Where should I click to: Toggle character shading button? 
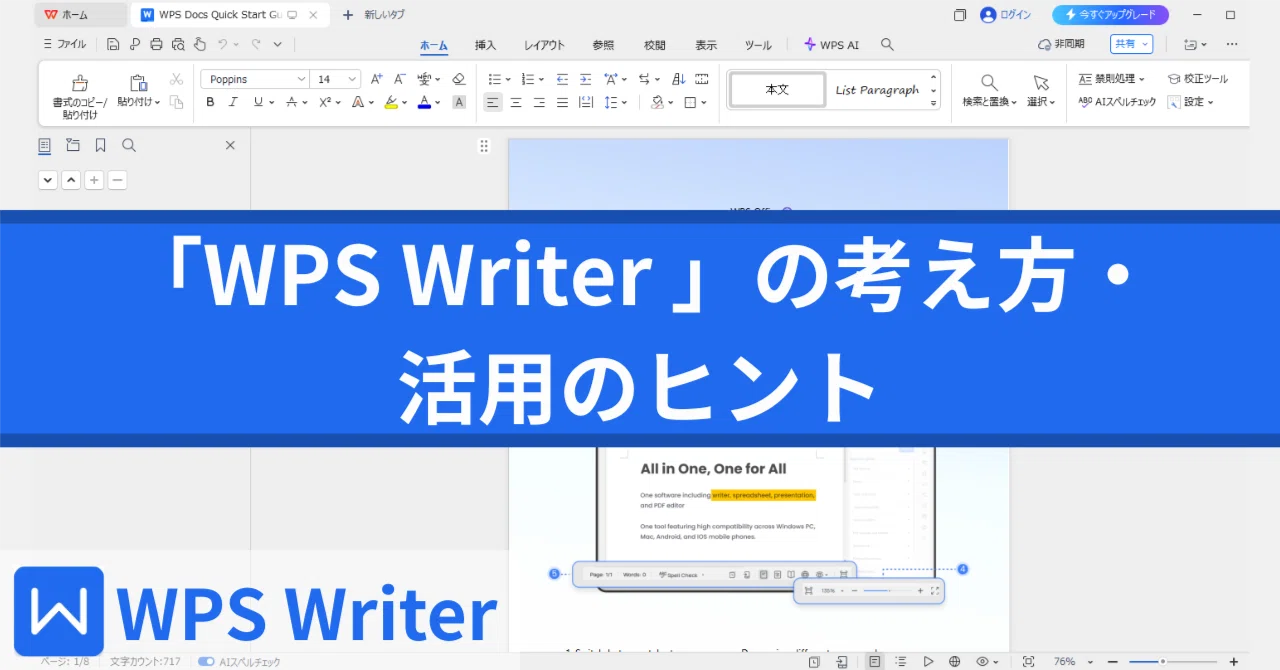[459, 102]
